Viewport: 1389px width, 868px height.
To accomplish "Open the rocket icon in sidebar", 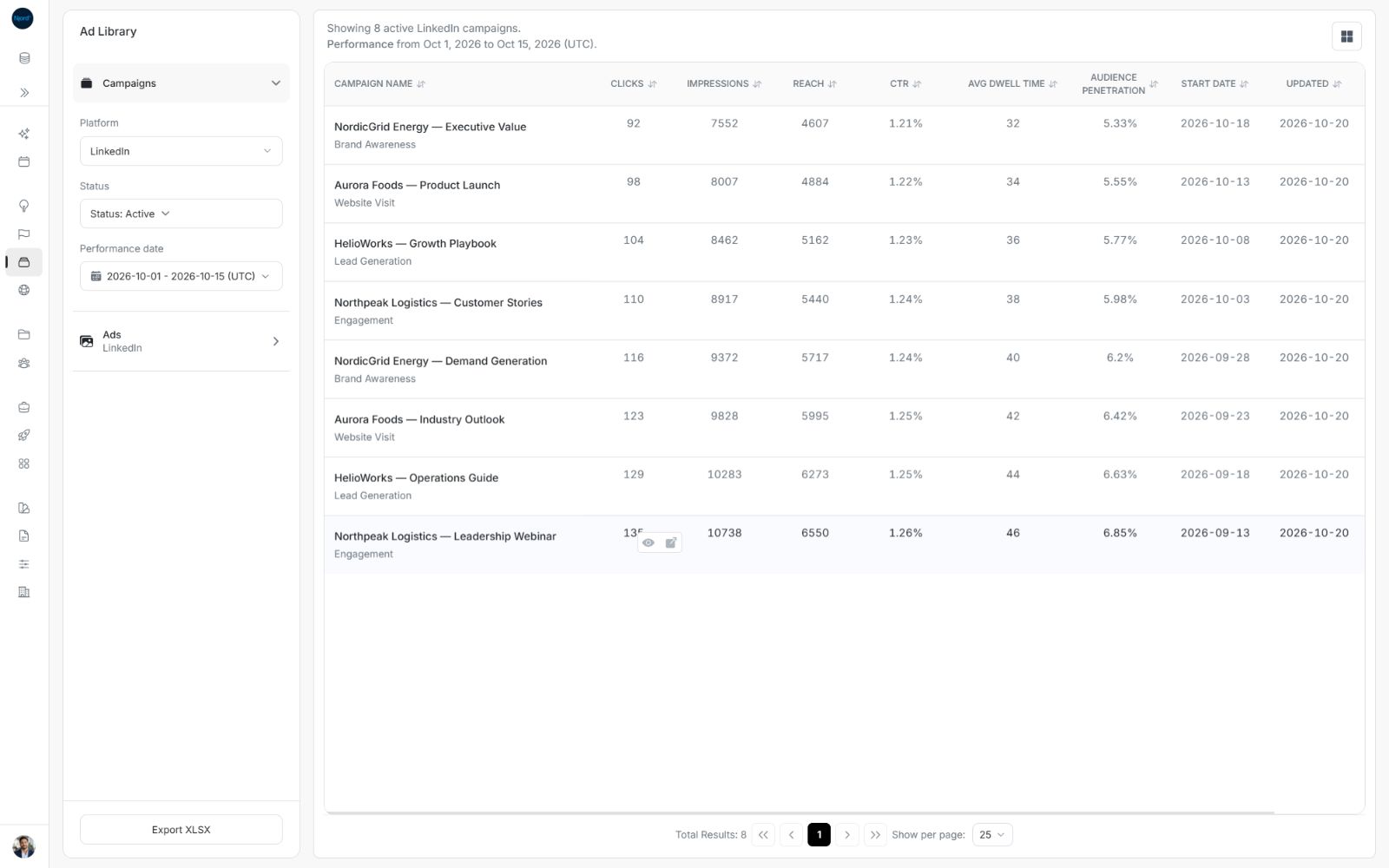I will (x=24, y=435).
